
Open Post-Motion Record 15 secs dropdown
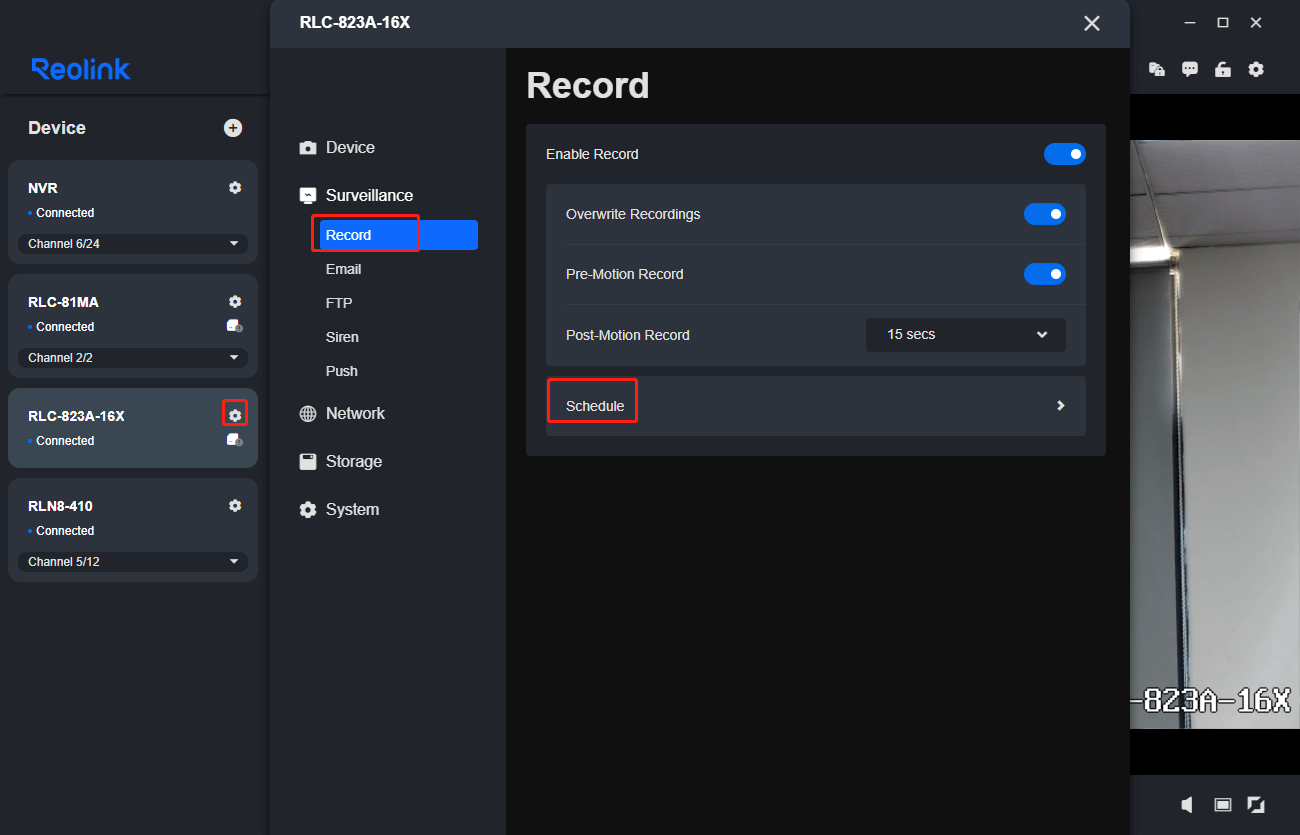[966, 335]
